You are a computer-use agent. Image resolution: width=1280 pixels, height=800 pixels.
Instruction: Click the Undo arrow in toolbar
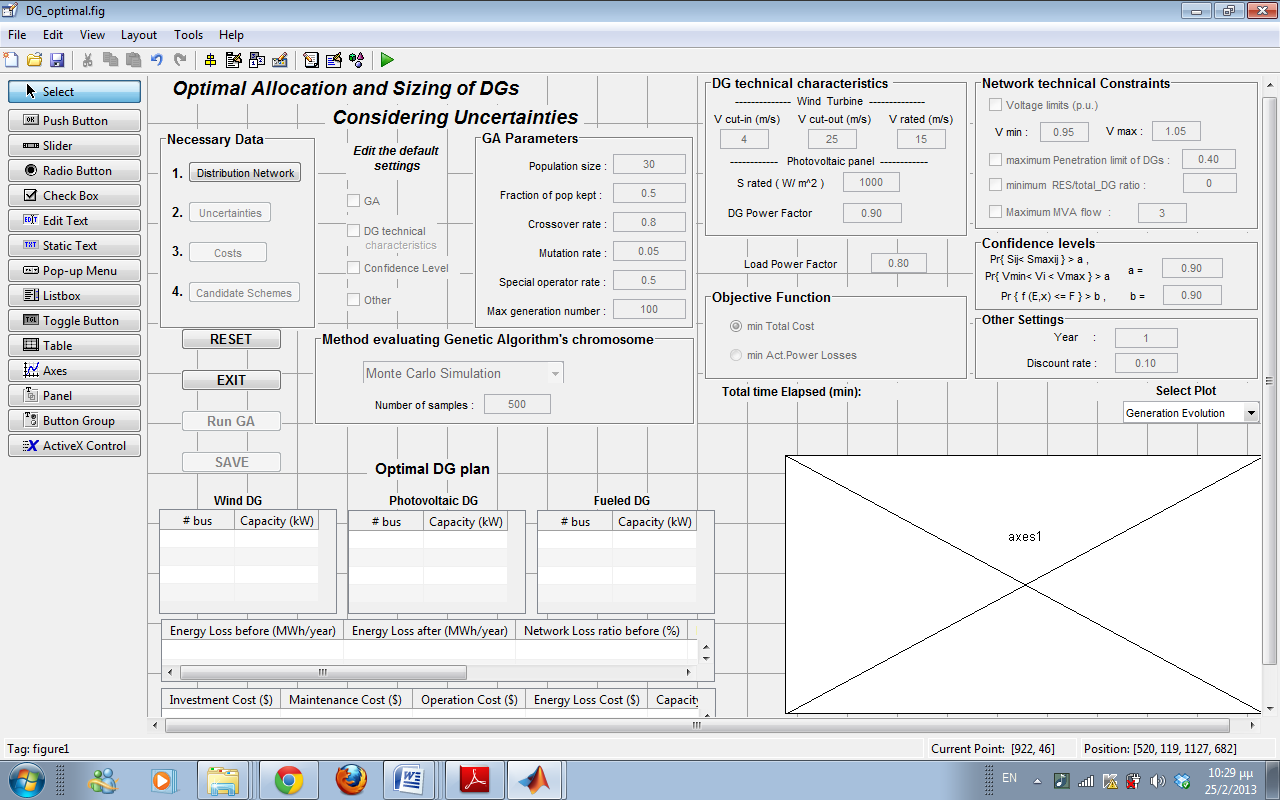(157, 60)
